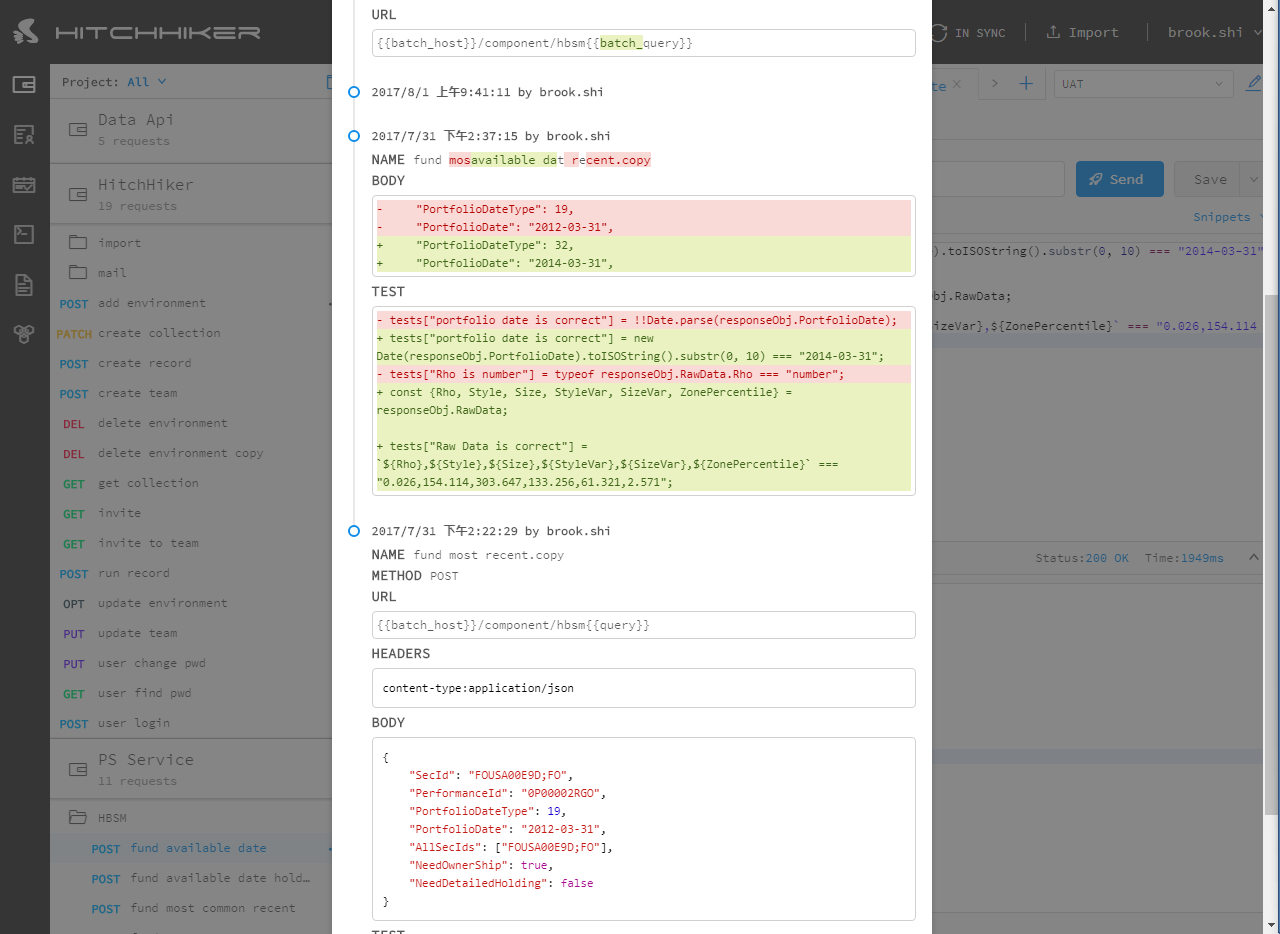Open the console terminal sidebar icon
1280x934 pixels.
(24, 235)
